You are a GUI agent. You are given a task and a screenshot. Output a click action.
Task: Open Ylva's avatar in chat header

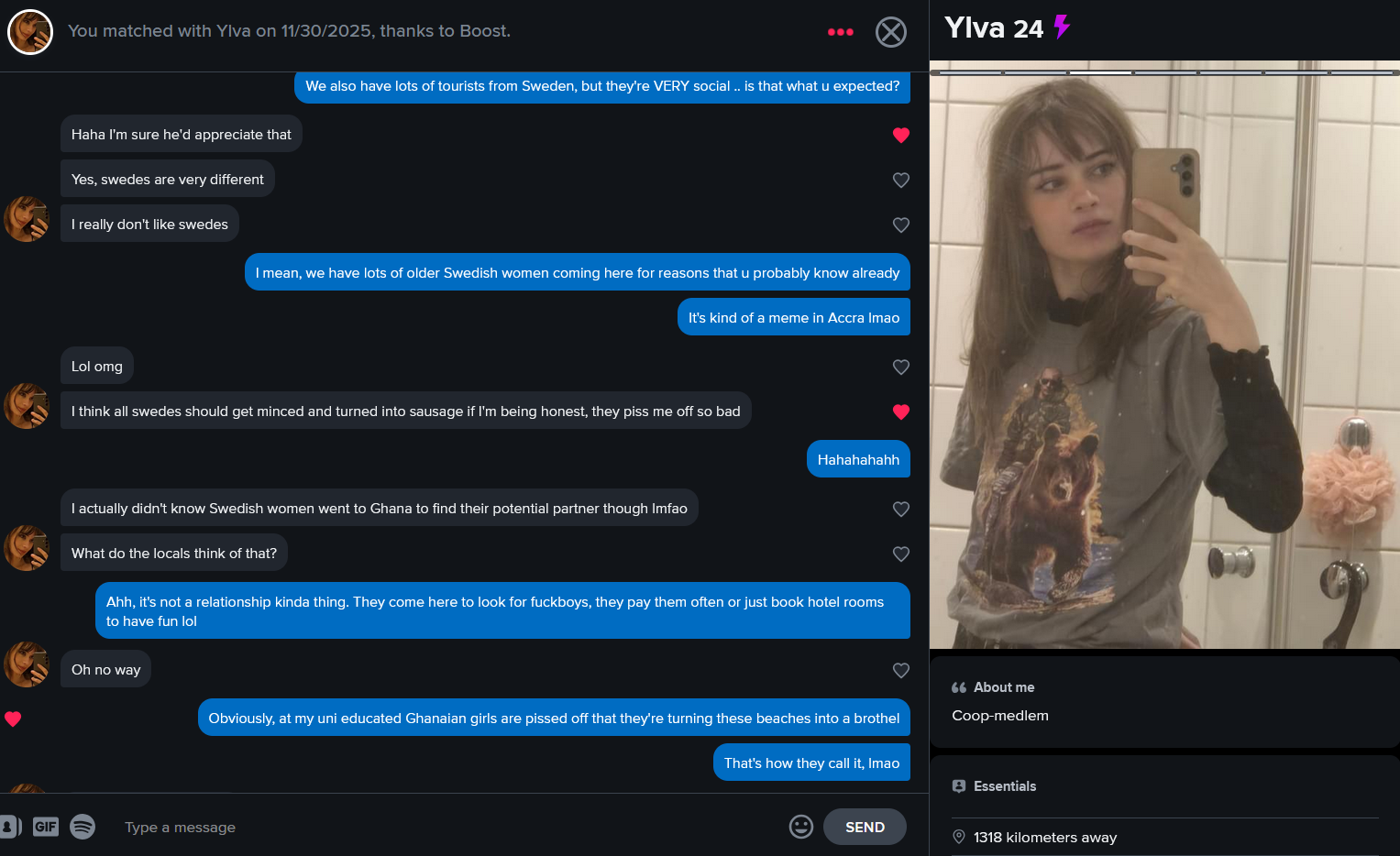click(30, 32)
